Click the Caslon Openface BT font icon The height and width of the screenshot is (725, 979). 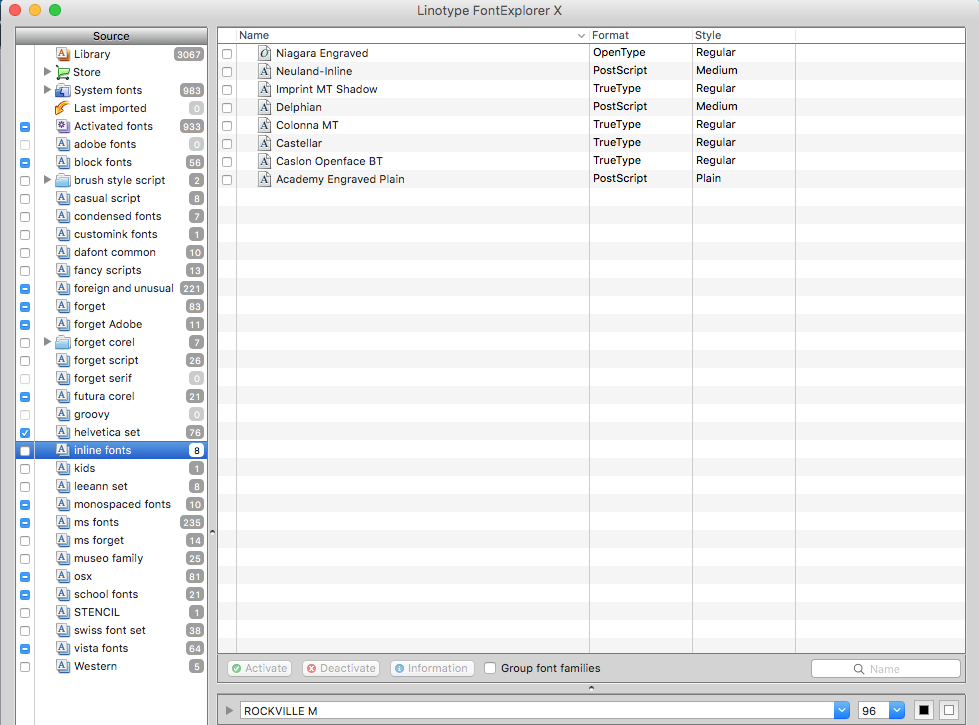click(x=265, y=161)
